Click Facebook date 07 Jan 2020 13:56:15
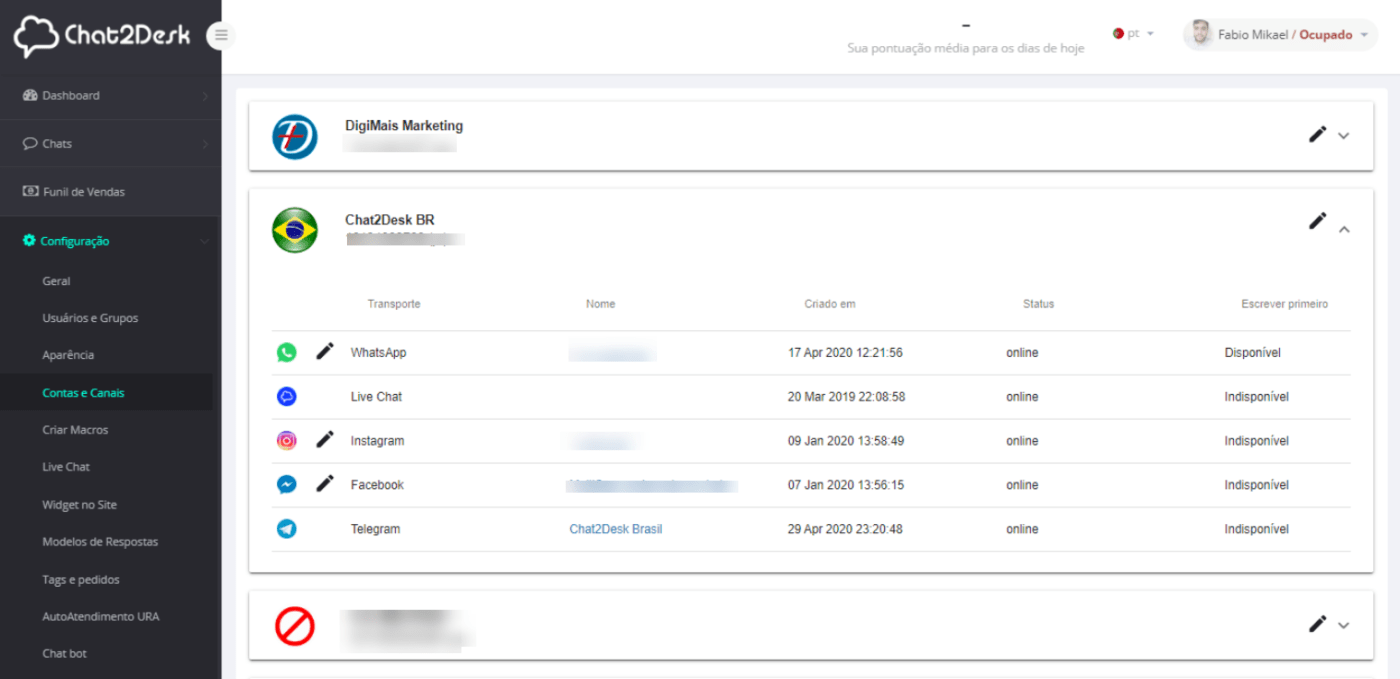 (846, 485)
